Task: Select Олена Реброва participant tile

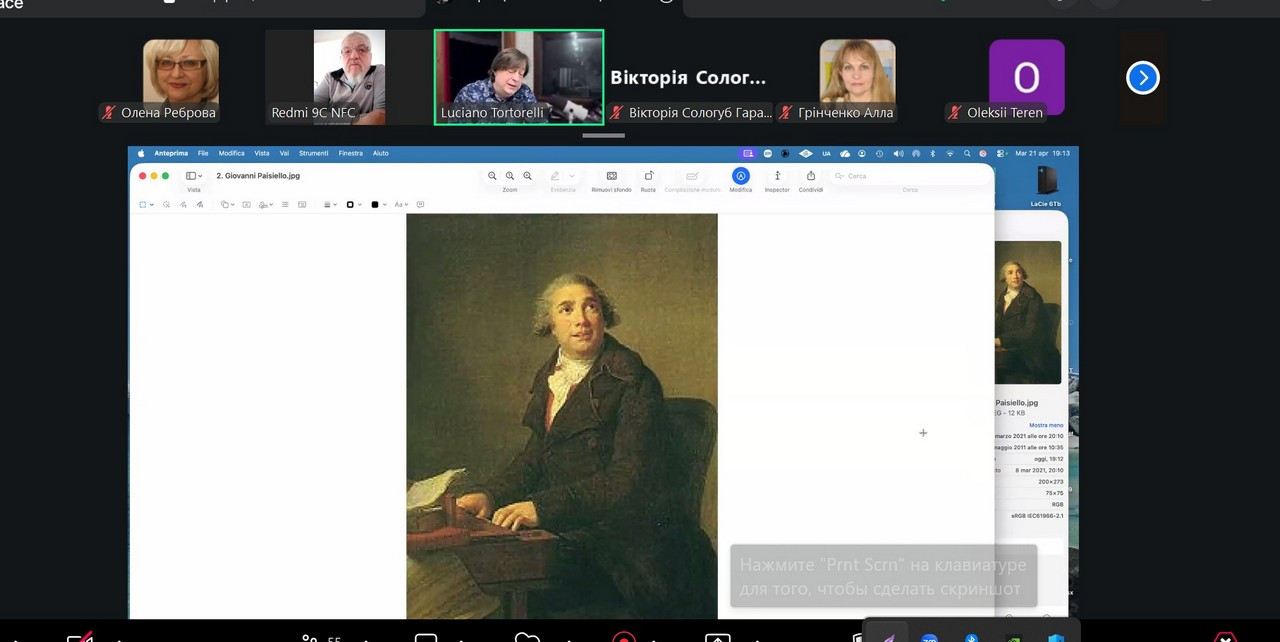Action: [x=181, y=80]
